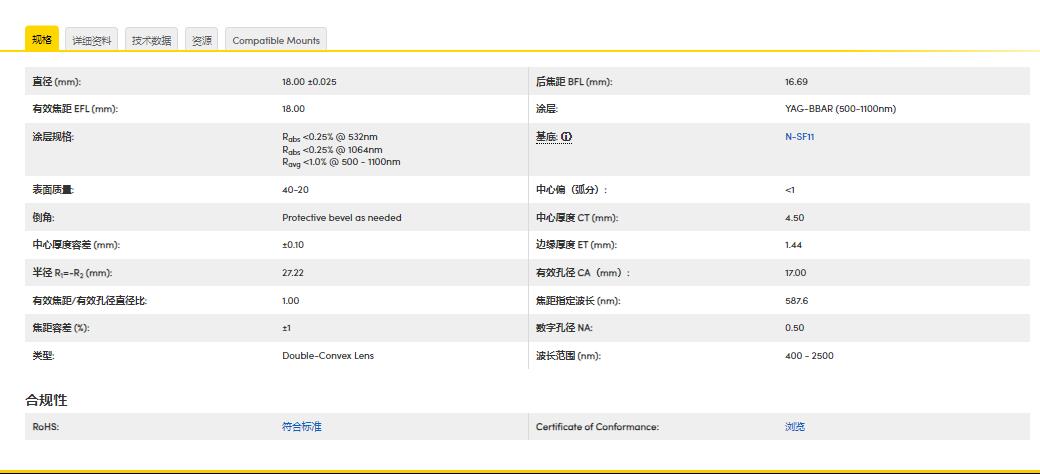This screenshot has width=1040, height=474.
Task: Click the 焦距容差 value ±1
Action: coord(287,328)
